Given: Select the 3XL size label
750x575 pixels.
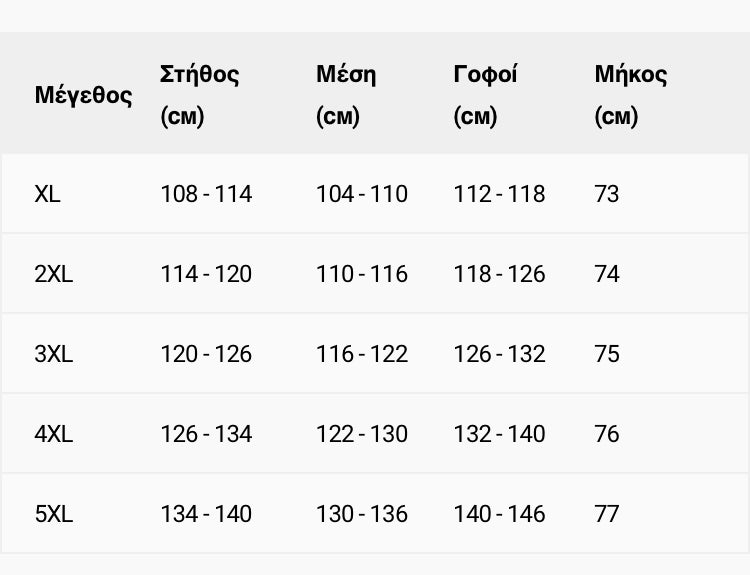Looking at the screenshot, I should pyautogui.click(x=54, y=354).
